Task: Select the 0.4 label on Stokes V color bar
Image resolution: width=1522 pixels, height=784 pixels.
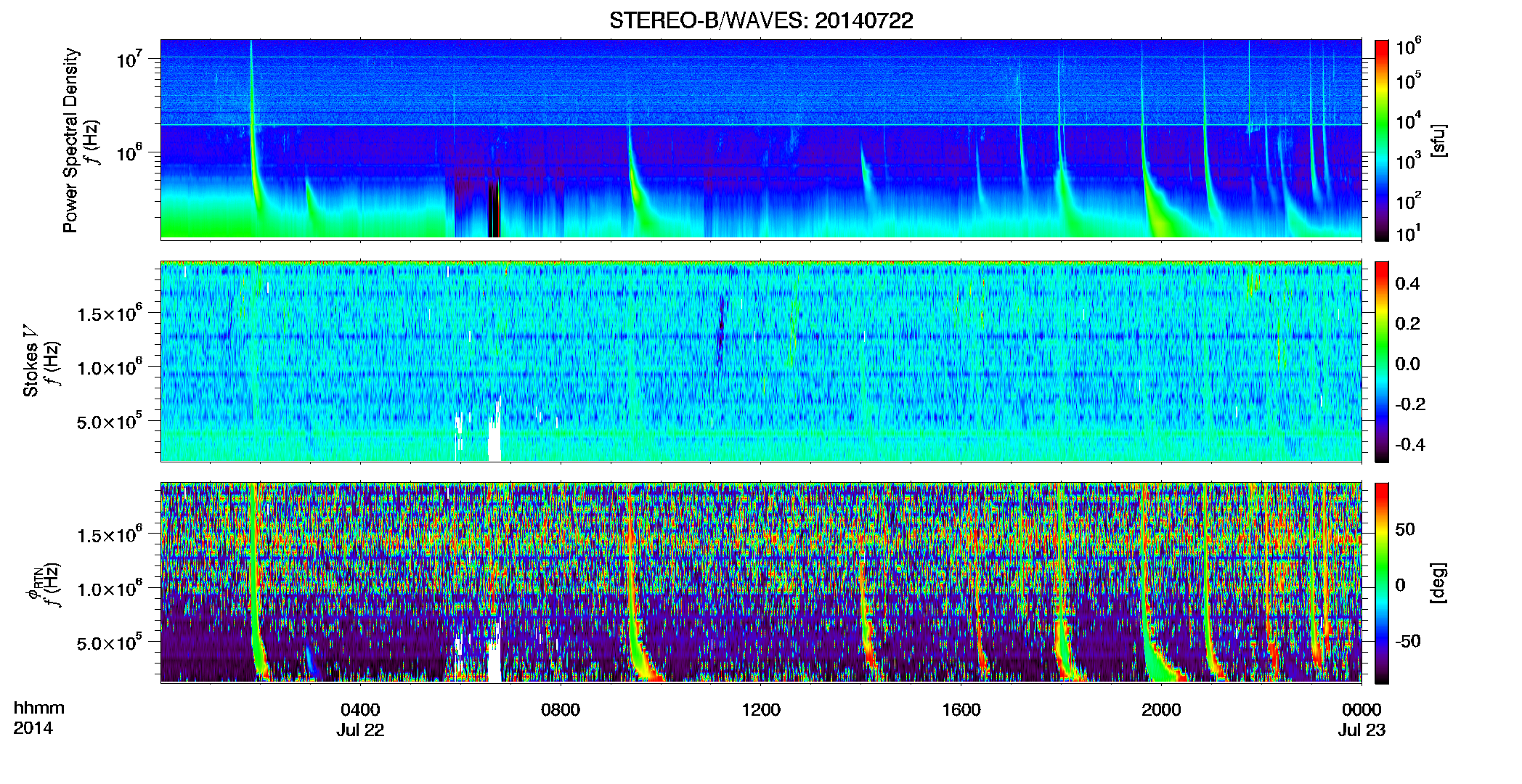Action: coord(1407,284)
